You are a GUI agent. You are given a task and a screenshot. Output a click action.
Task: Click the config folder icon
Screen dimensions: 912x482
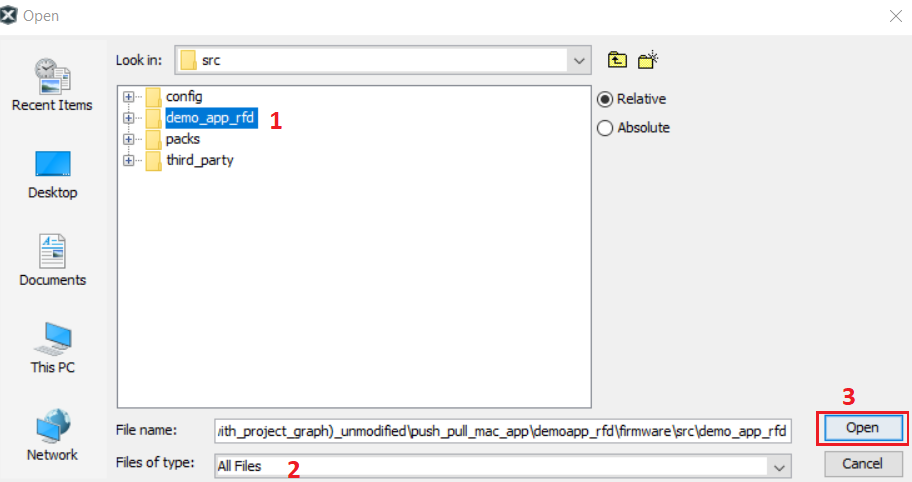pos(154,97)
